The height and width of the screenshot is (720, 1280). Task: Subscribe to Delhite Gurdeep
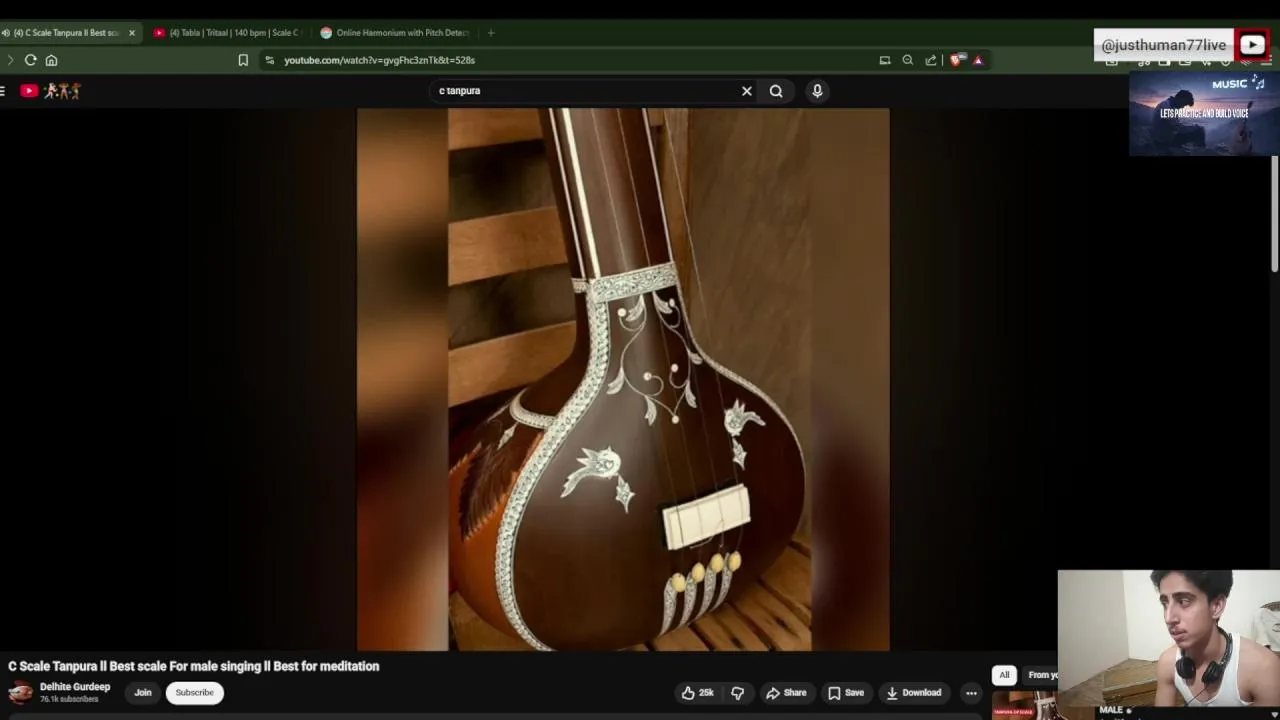pyautogui.click(x=195, y=692)
